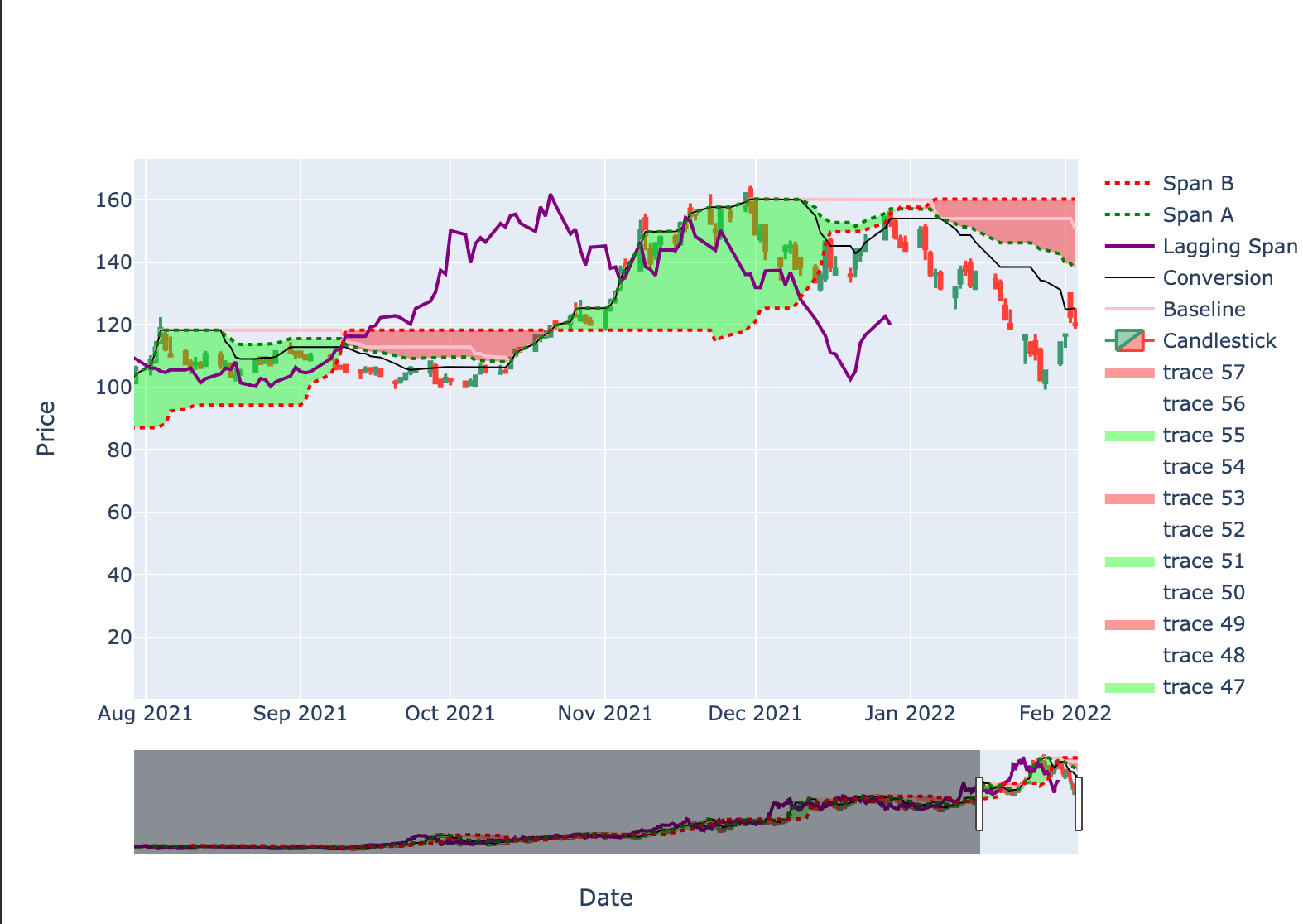Click left handle of range slider
1303x924 pixels.
[979, 803]
